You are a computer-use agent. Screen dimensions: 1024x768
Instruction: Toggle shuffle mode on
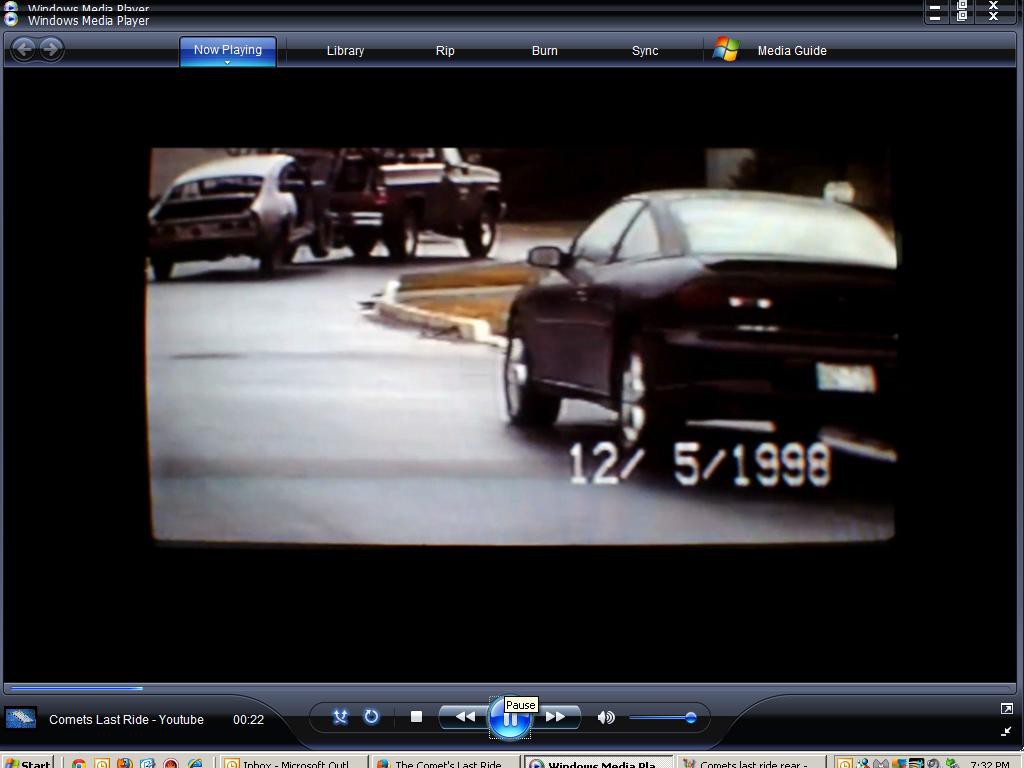(340, 717)
